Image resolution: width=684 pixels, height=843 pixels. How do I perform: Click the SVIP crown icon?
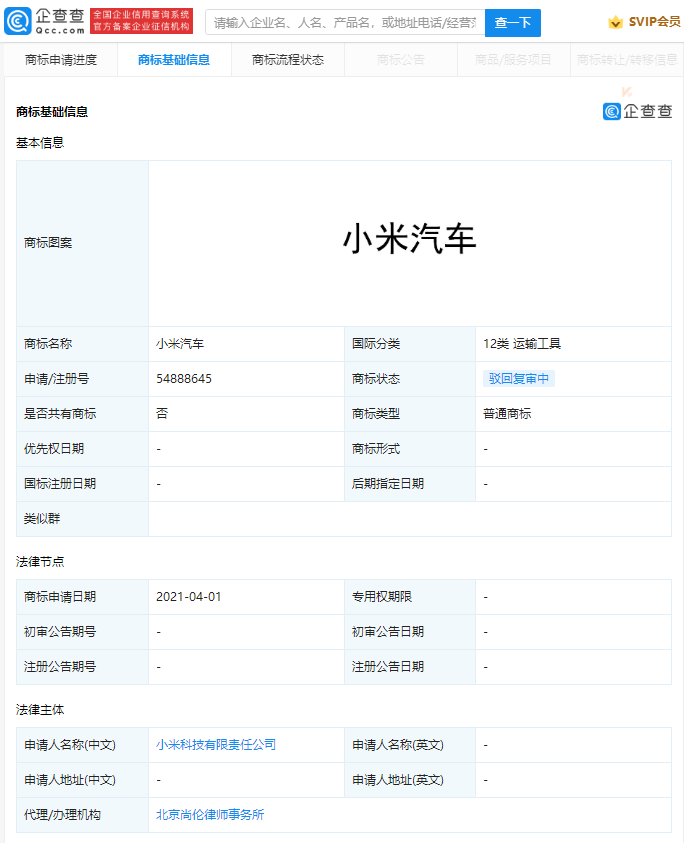click(615, 23)
